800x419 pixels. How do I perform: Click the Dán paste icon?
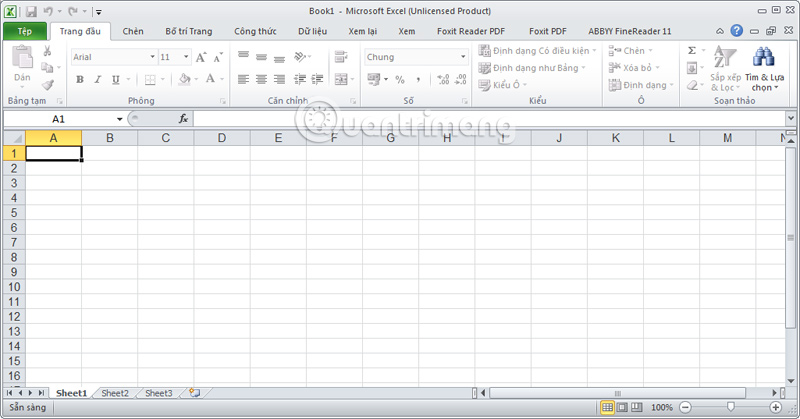point(22,57)
